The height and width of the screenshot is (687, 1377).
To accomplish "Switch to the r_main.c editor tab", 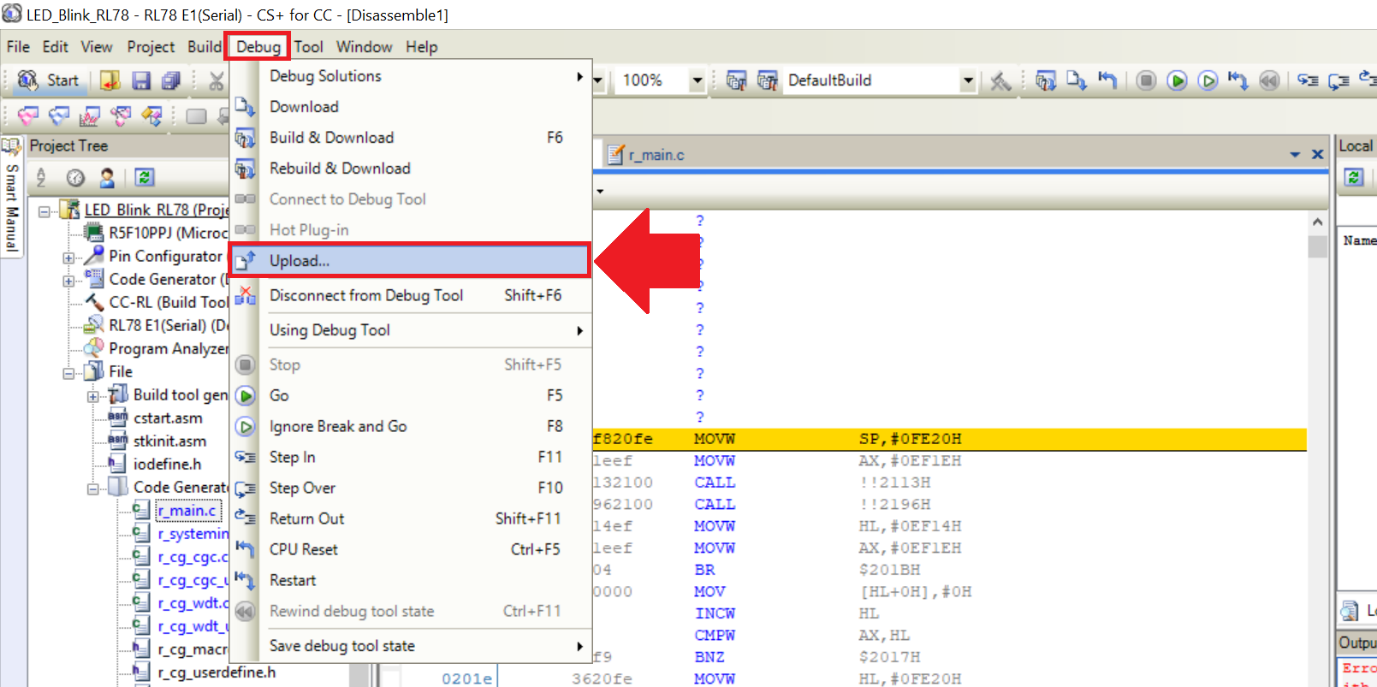I will (x=646, y=155).
